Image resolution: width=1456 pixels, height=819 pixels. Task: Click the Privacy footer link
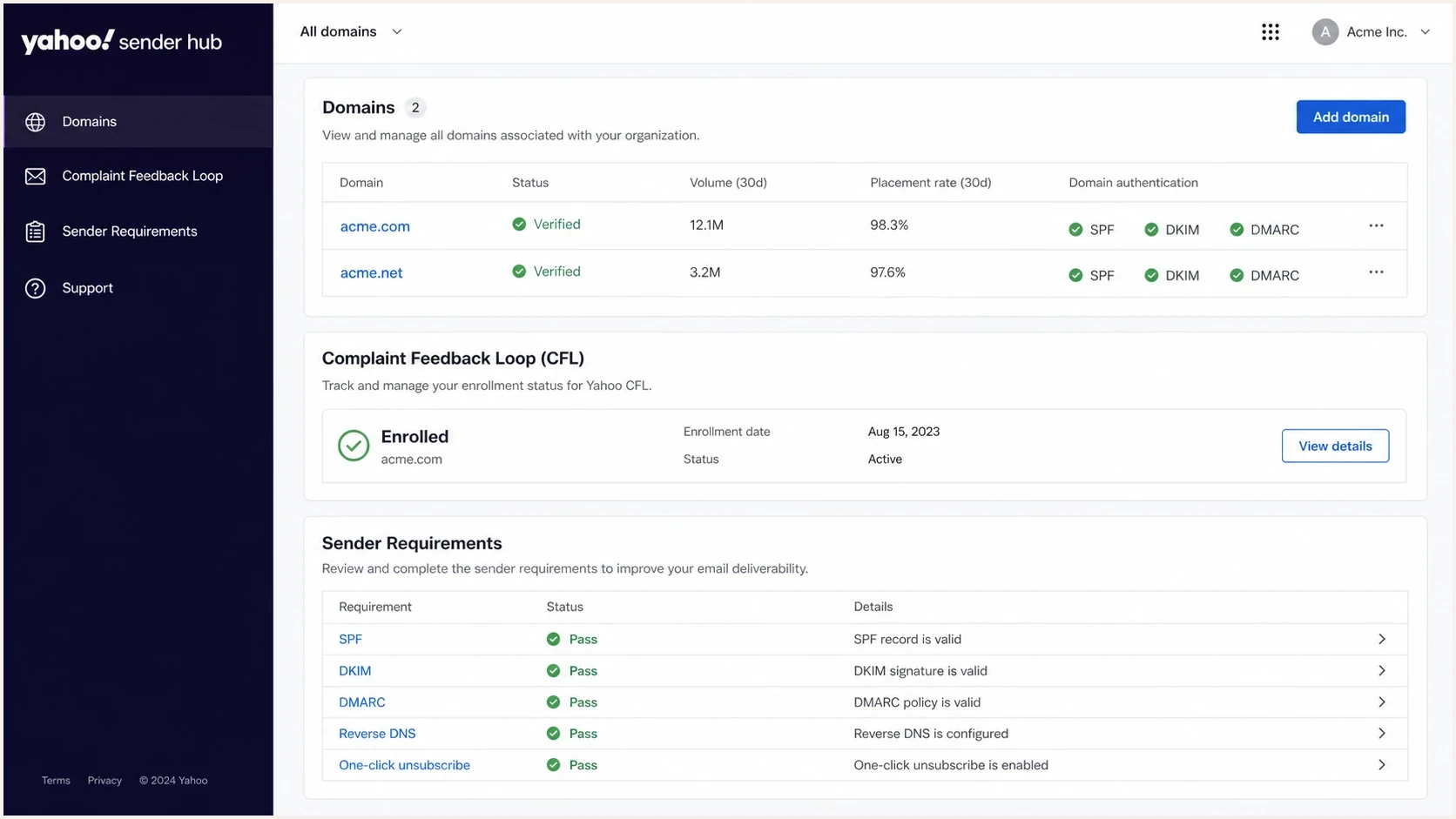click(x=104, y=781)
